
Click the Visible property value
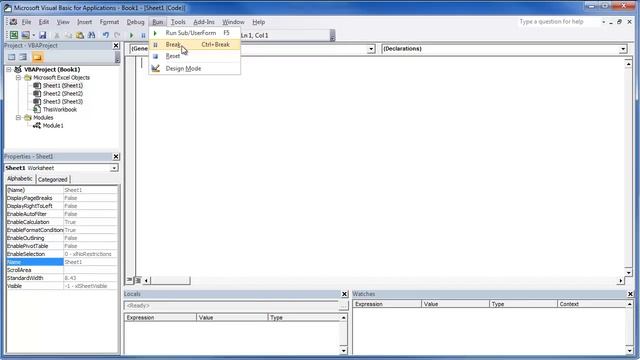point(91,286)
